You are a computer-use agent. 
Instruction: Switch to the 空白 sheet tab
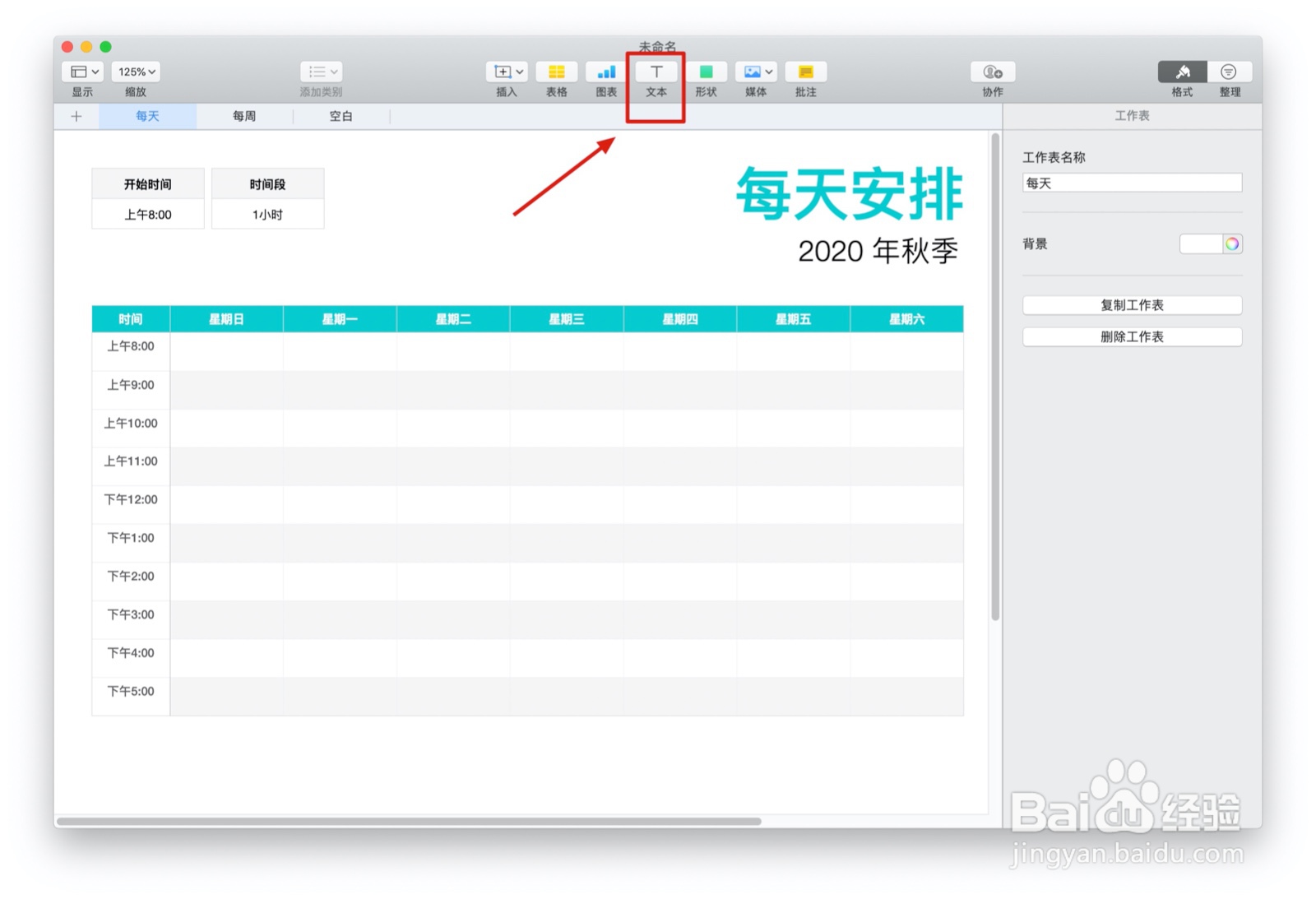click(x=342, y=116)
